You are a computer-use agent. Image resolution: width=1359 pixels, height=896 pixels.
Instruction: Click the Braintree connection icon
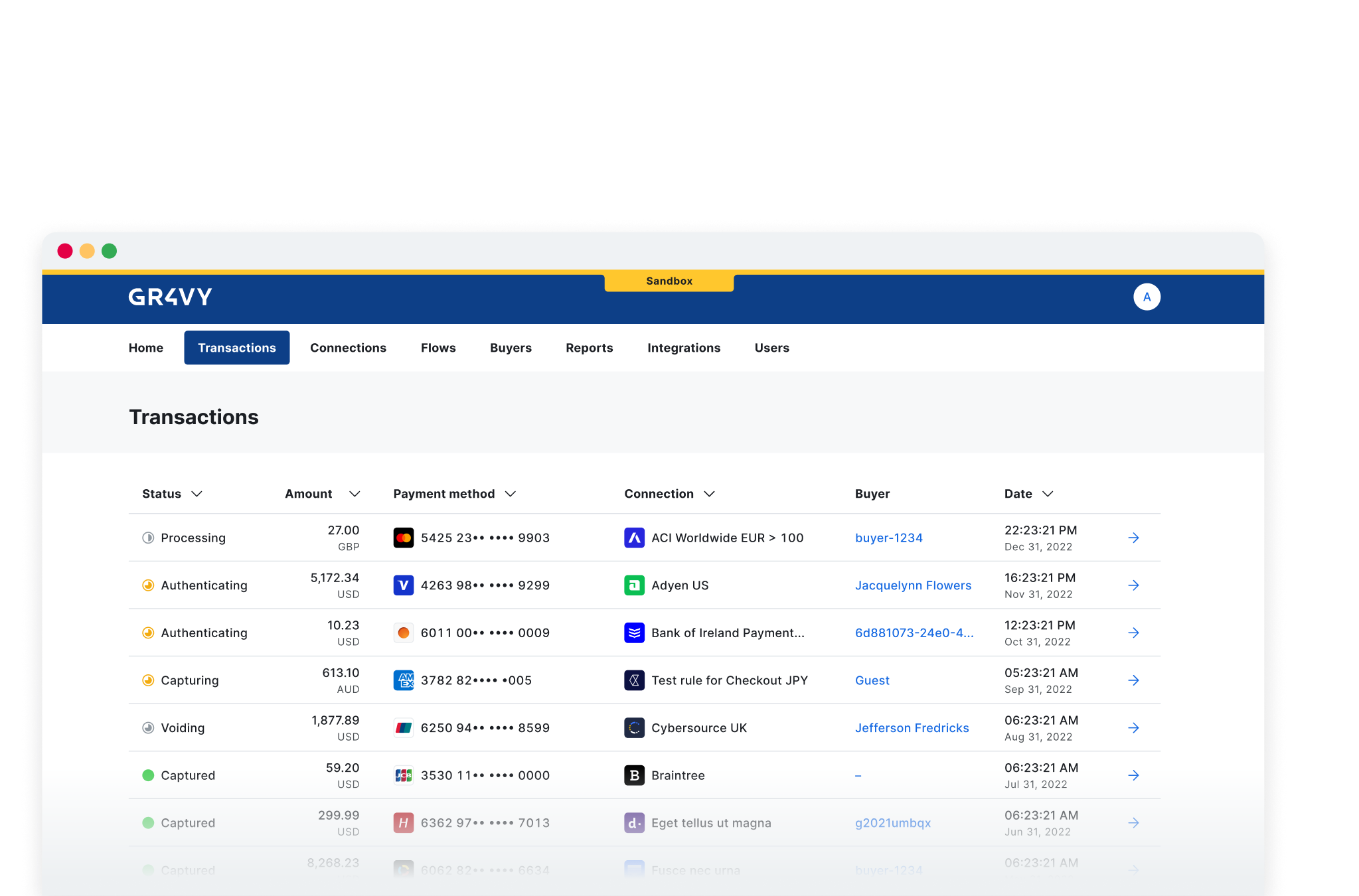[634, 775]
